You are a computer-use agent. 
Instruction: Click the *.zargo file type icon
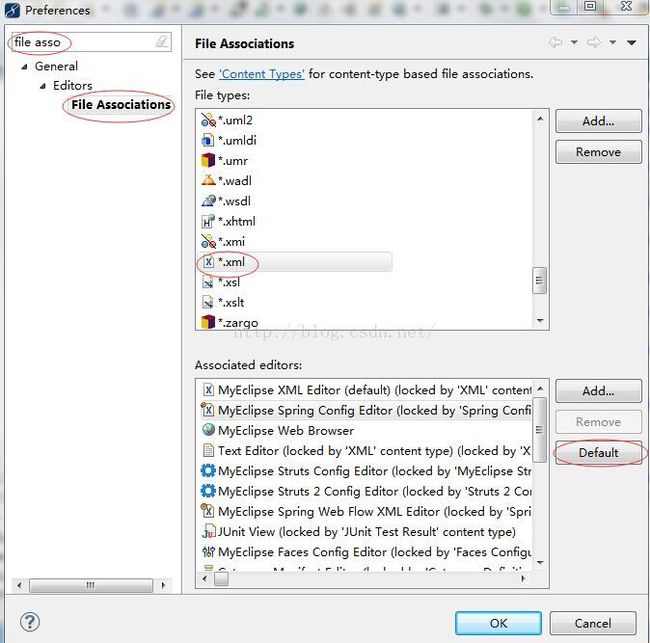point(208,322)
